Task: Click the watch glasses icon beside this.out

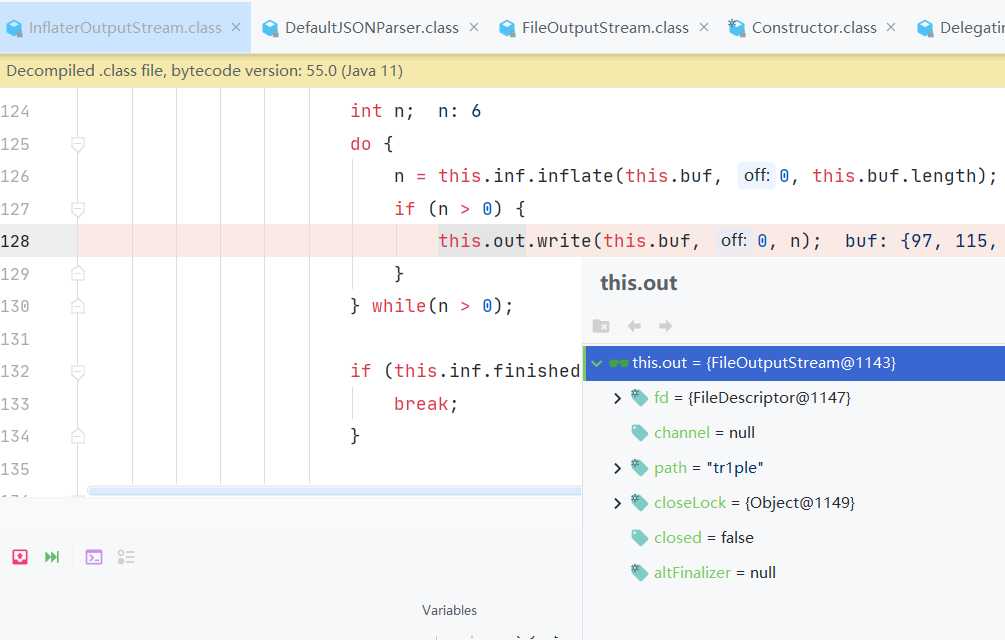Action: coord(619,363)
